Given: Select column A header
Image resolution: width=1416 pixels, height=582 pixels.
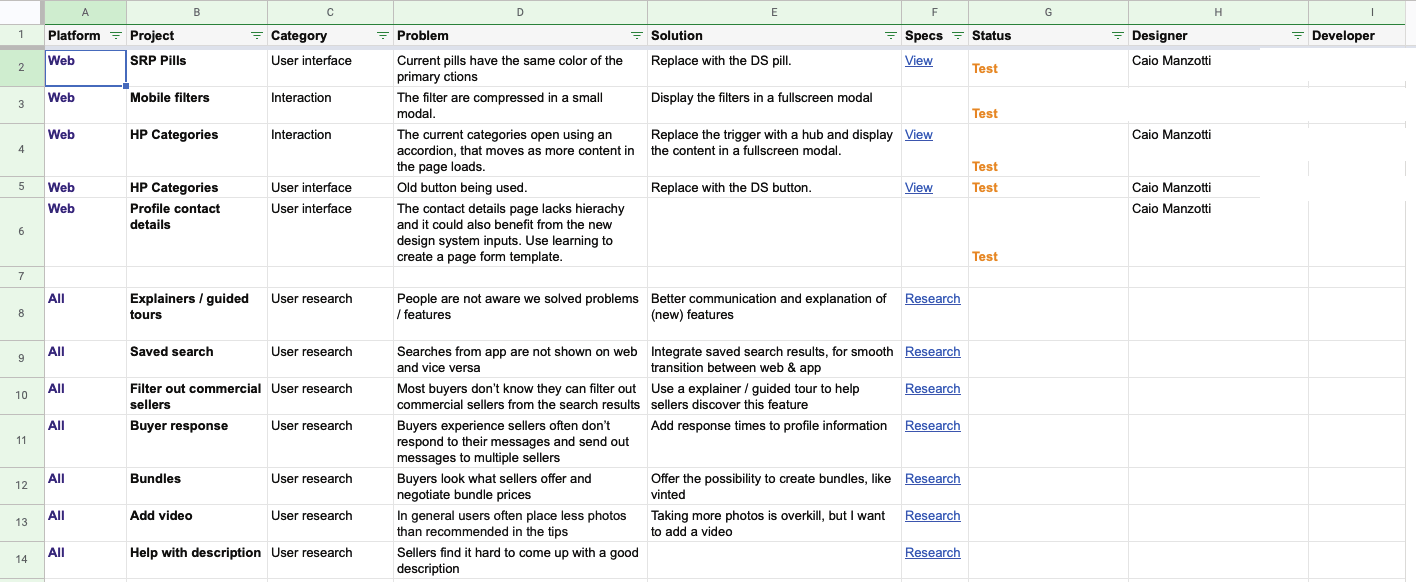Looking at the screenshot, I should pos(85,12).
